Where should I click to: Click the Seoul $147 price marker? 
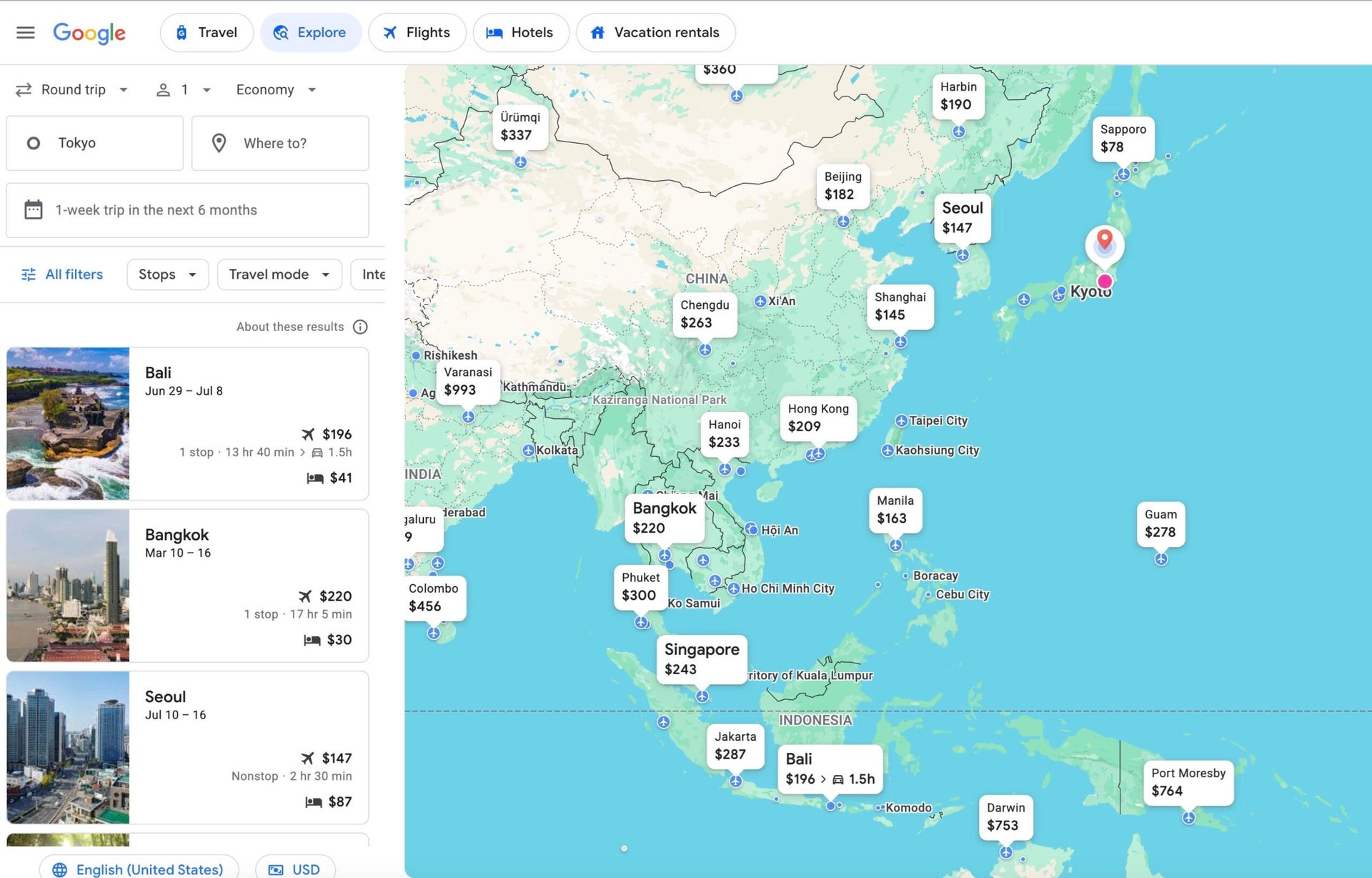(x=961, y=218)
